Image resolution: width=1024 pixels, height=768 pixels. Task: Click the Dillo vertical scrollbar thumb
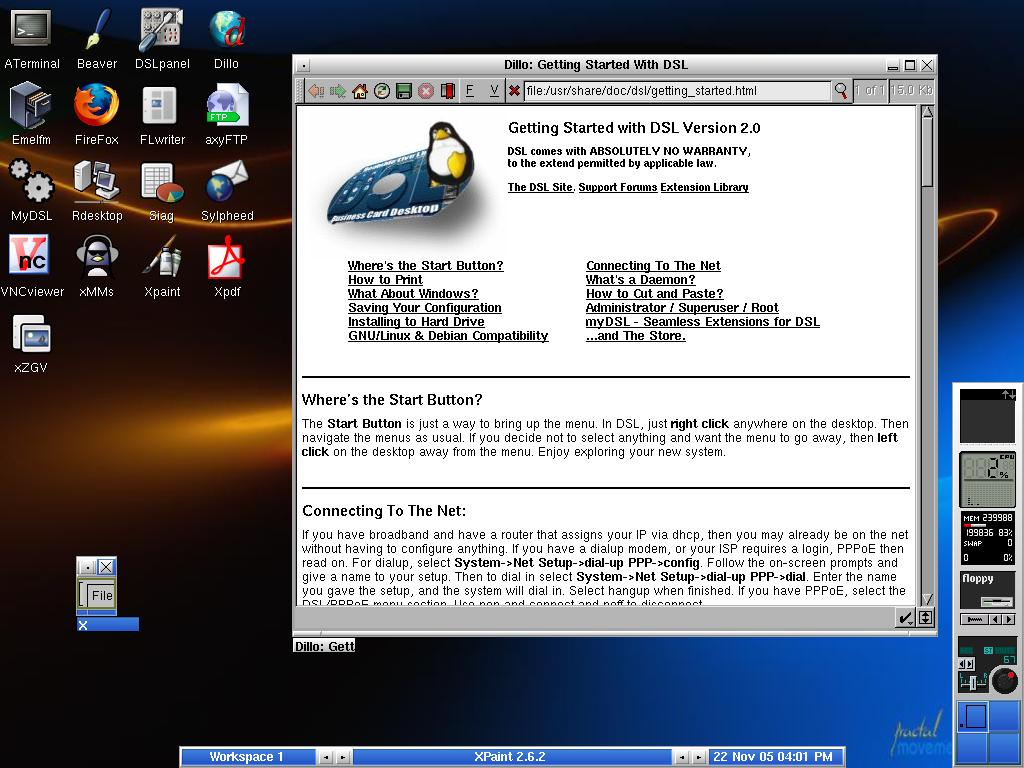927,152
